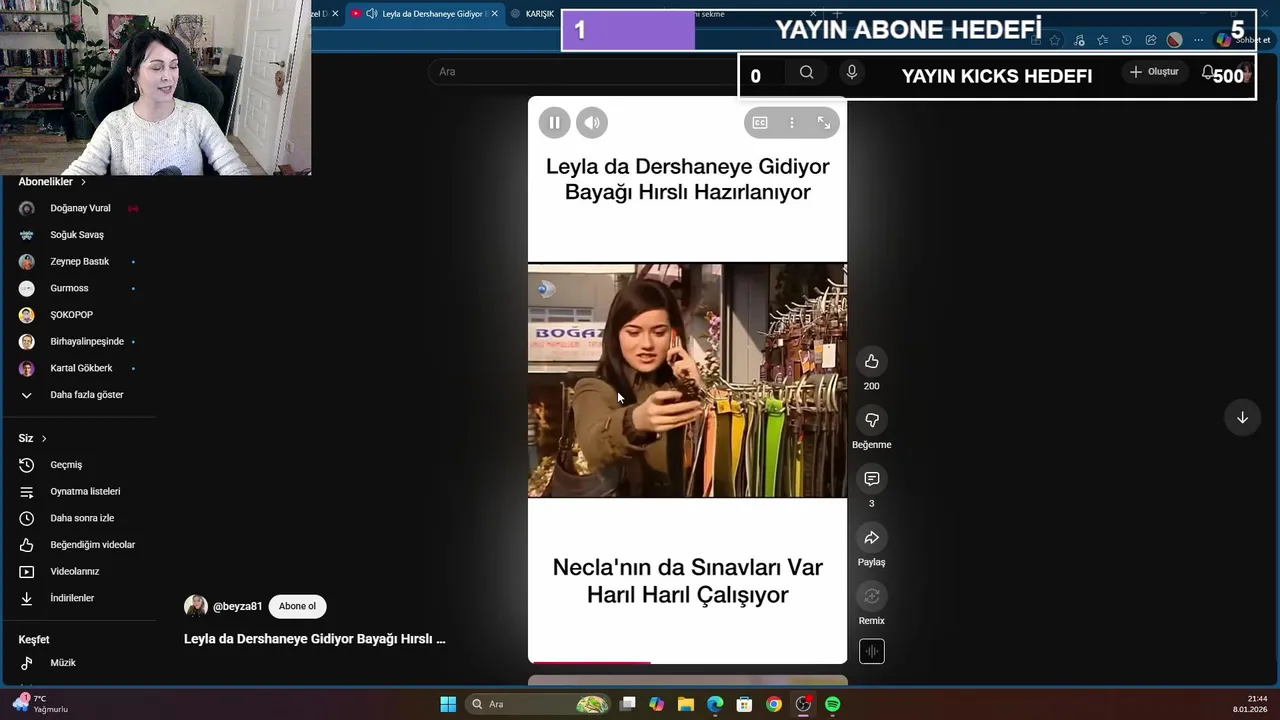Image resolution: width=1280 pixels, height=720 pixels.
Task: Open Beğendiğim videolar liked videos
Action: pos(92,545)
